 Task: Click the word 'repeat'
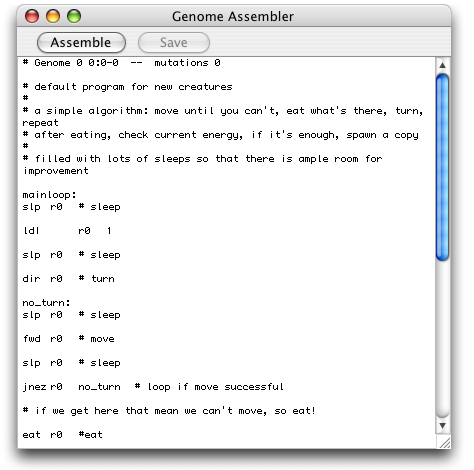pos(40,123)
